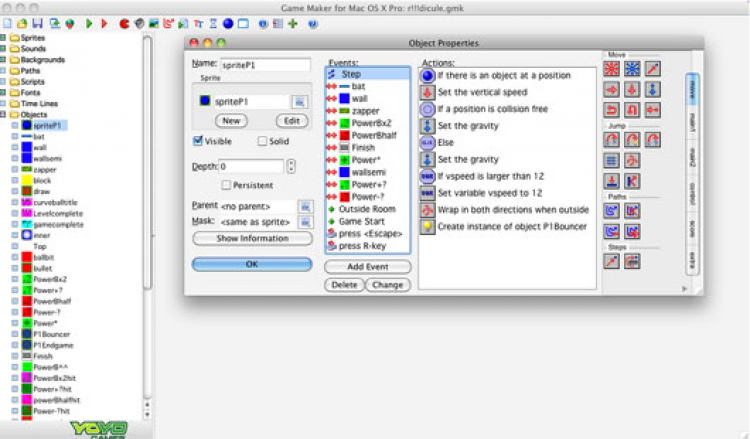Viewport: 750px width, 439px height.
Task: Switch to the main1 actions tab
Action: [x=692, y=123]
